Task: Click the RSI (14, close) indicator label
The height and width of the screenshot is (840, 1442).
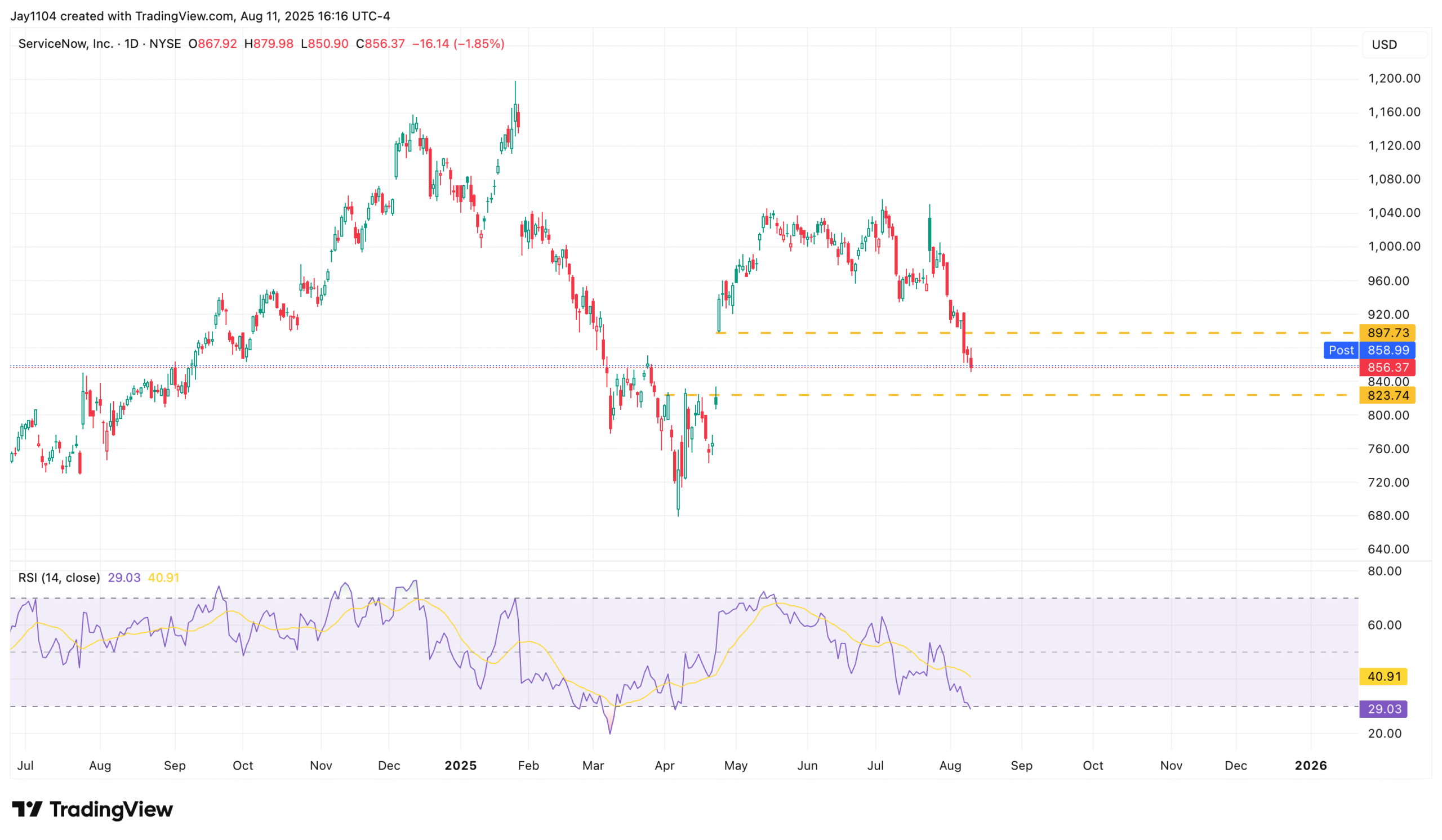Action: point(59,578)
